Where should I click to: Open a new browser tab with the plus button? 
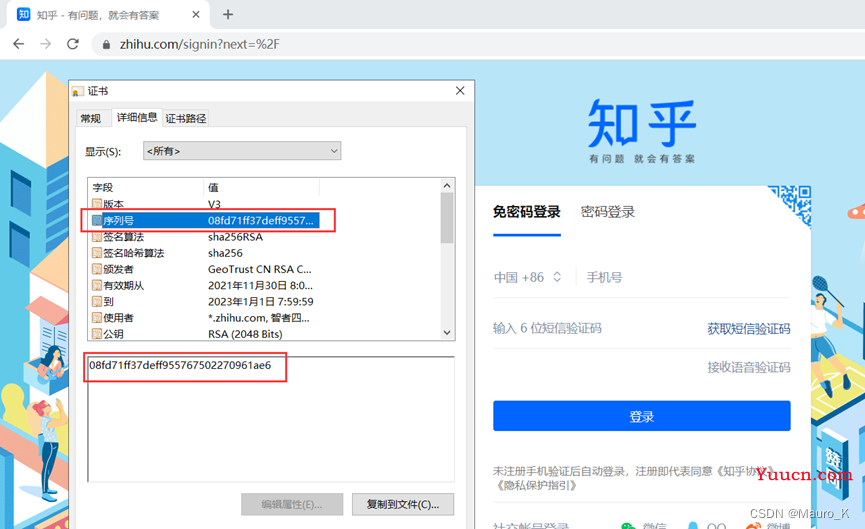[228, 15]
